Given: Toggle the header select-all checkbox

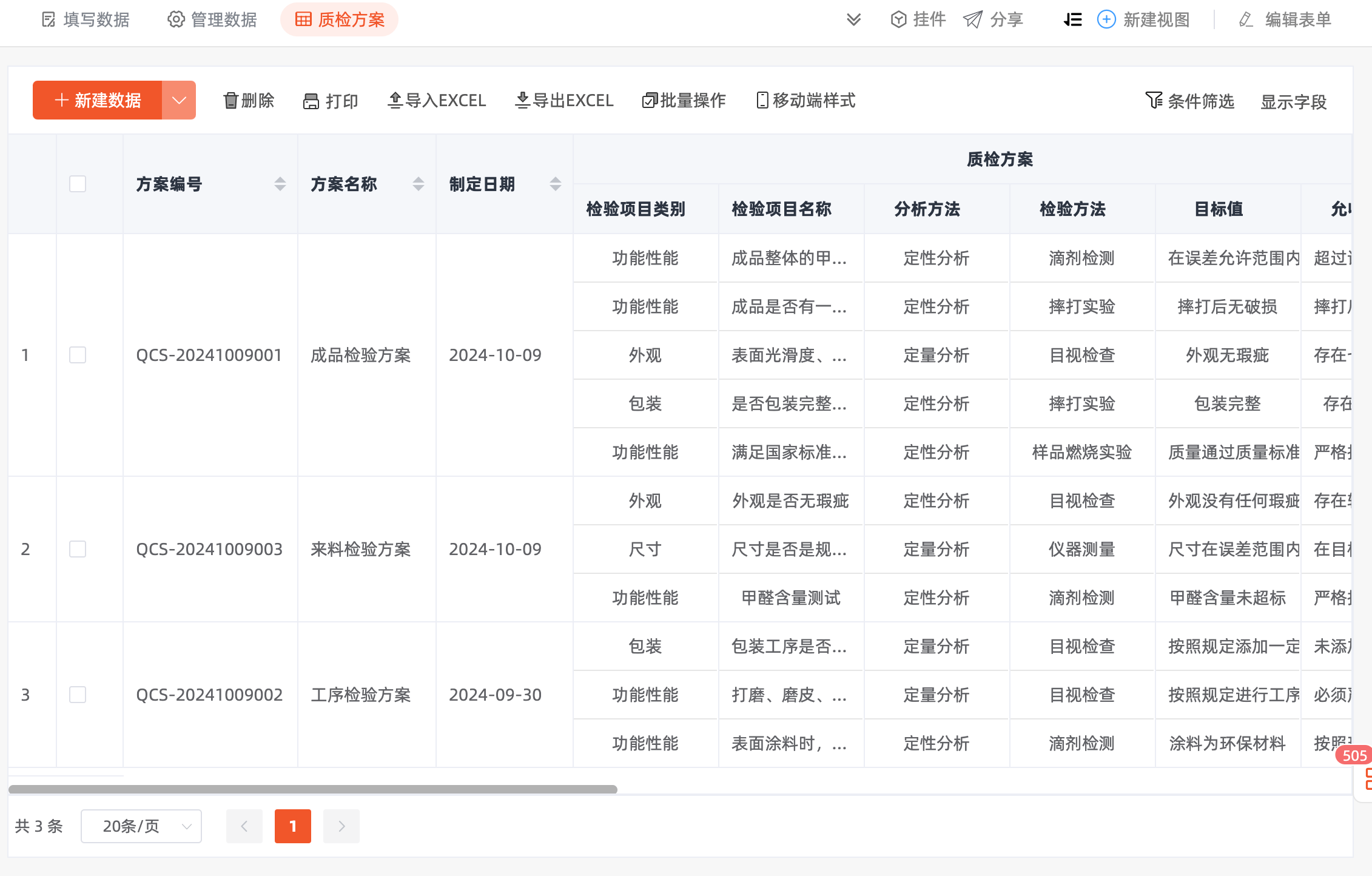Looking at the screenshot, I should click(78, 184).
